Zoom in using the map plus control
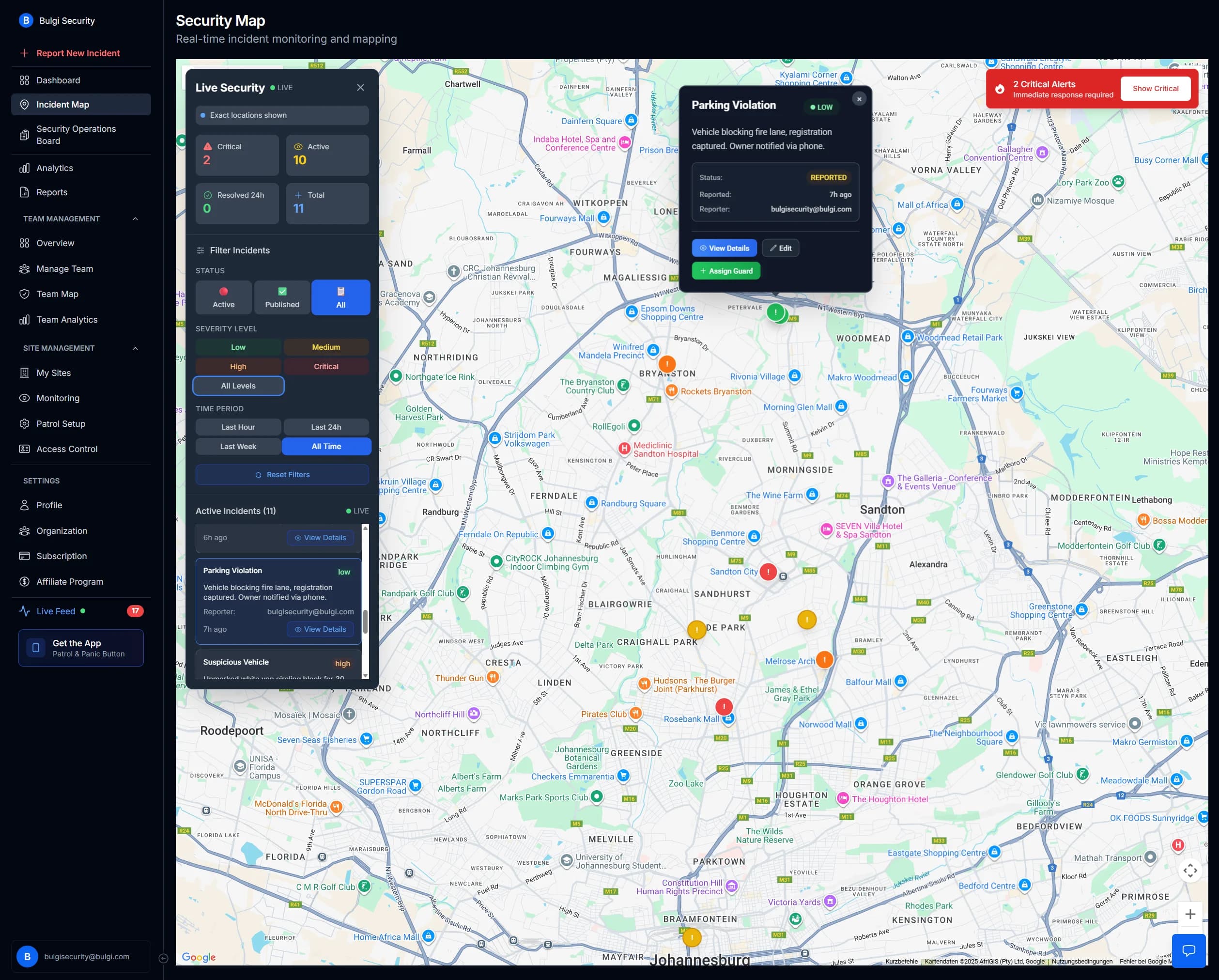Image resolution: width=1219 pixels, height=980 pixels. tap(1190, 913)
